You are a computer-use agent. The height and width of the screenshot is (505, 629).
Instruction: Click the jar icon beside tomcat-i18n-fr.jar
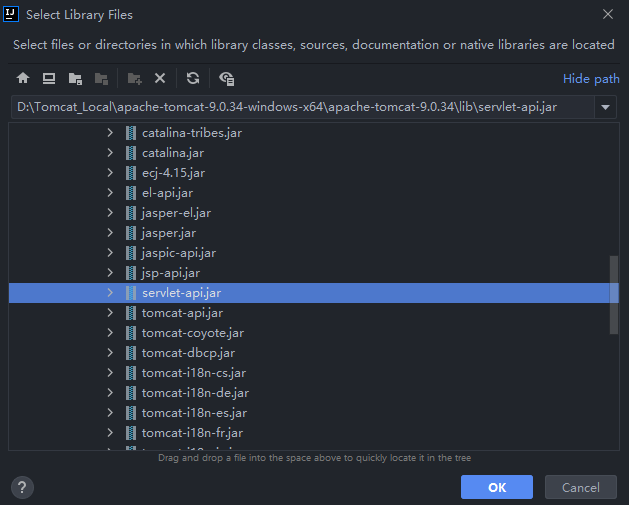point(131,433)
